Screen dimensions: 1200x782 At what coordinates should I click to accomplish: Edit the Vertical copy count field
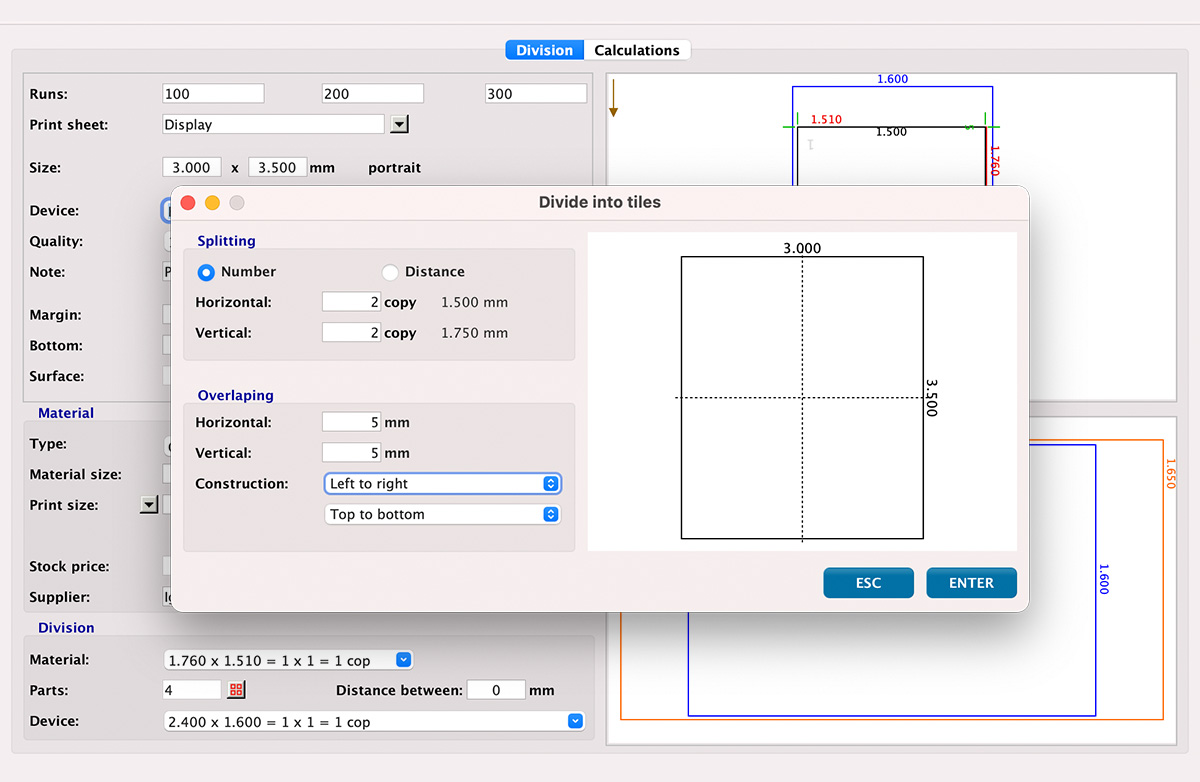tap(351, 332)
